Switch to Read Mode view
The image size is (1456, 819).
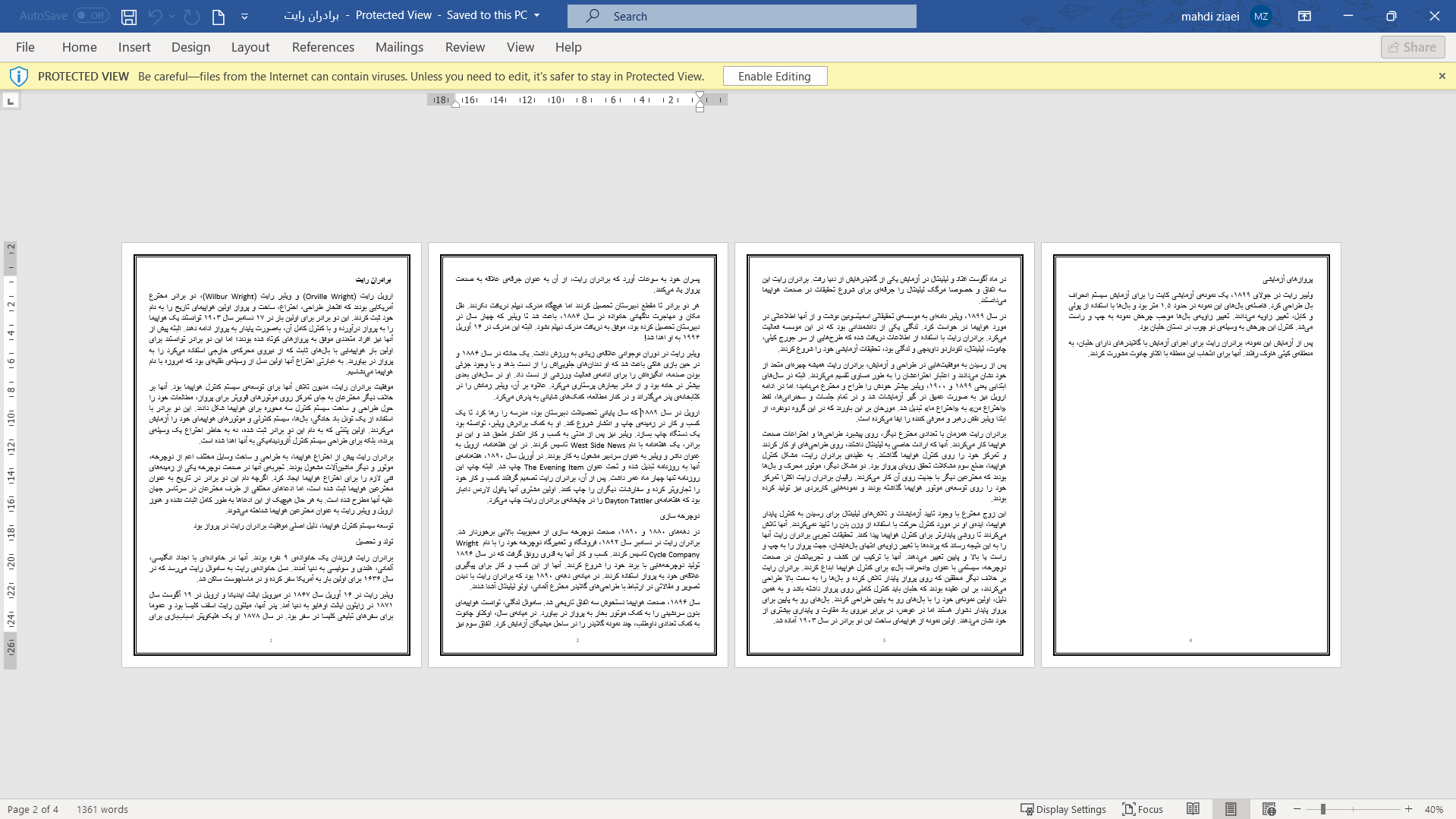pyautogui.click(x=1193, y=809)
